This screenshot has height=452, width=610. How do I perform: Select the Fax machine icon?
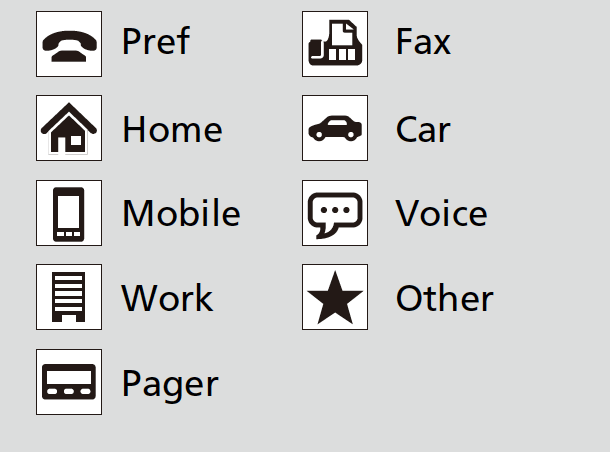[x=335, y=44]
